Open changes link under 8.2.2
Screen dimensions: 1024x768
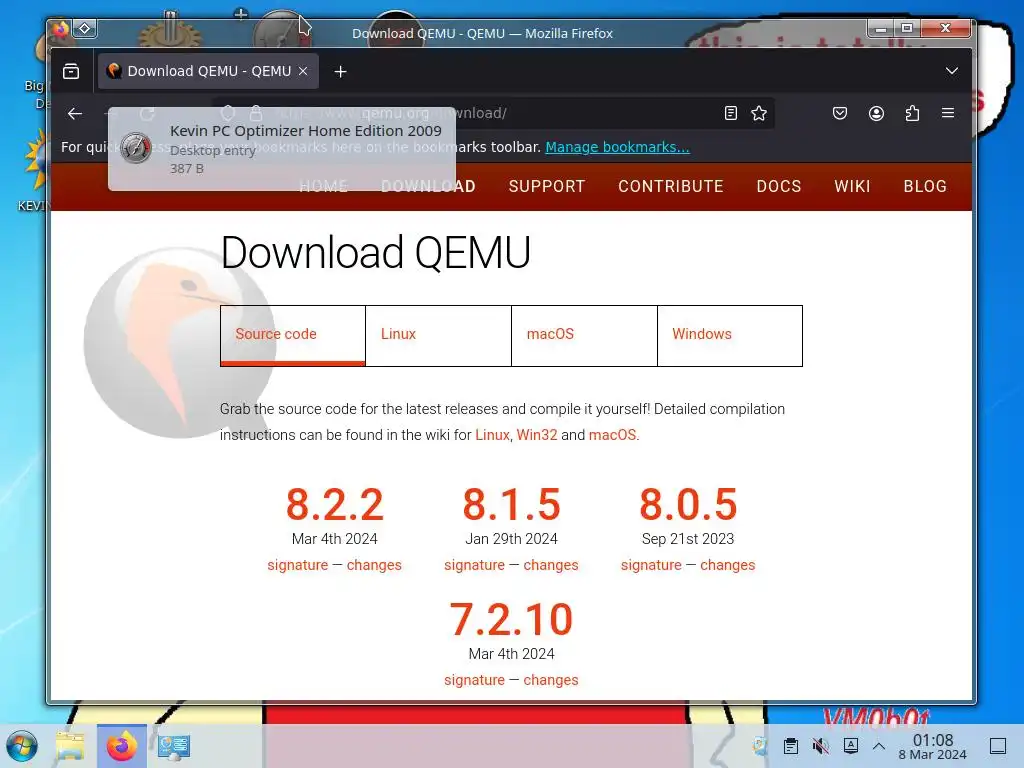pos(374,565)
